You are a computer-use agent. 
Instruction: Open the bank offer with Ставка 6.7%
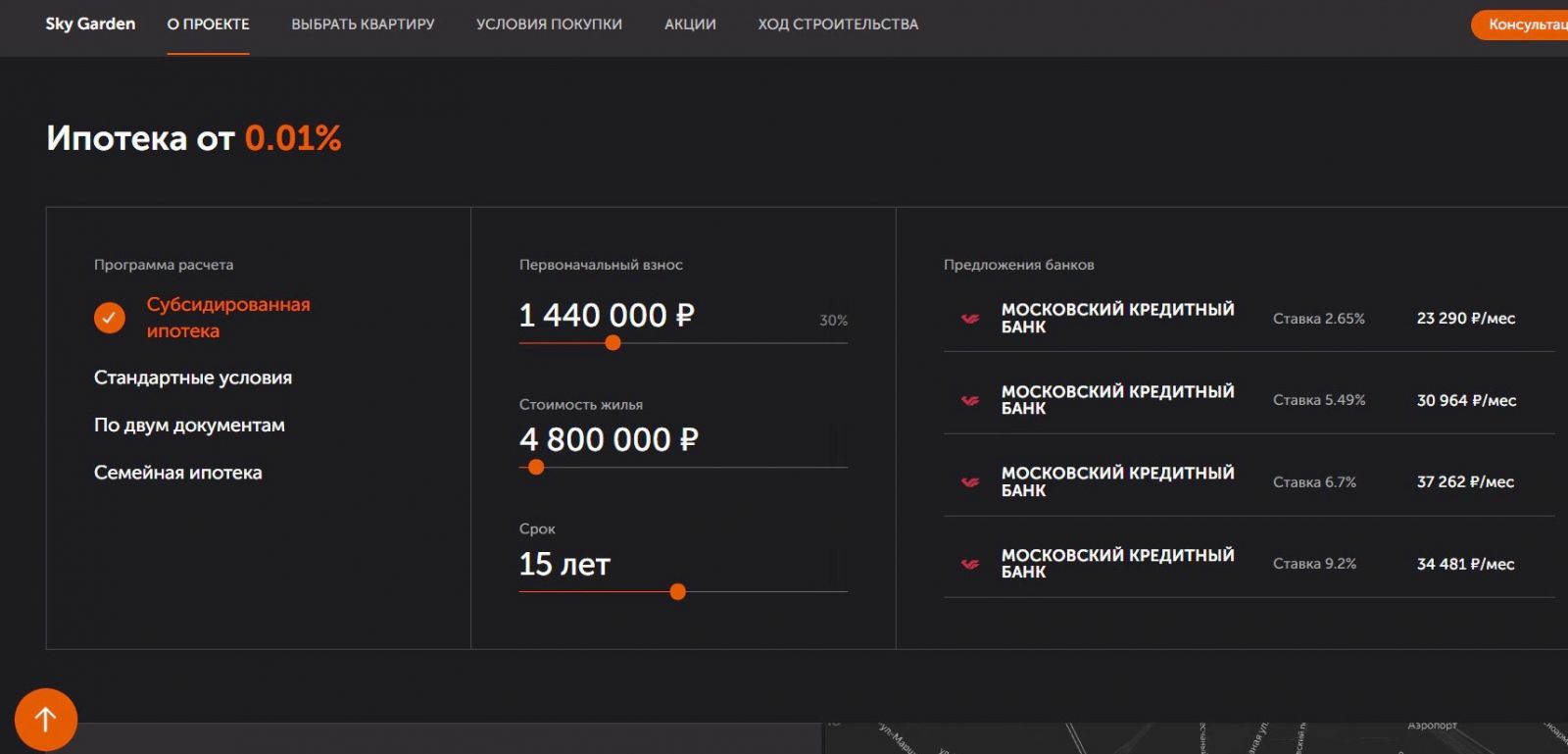click(x=1249, y=482)
